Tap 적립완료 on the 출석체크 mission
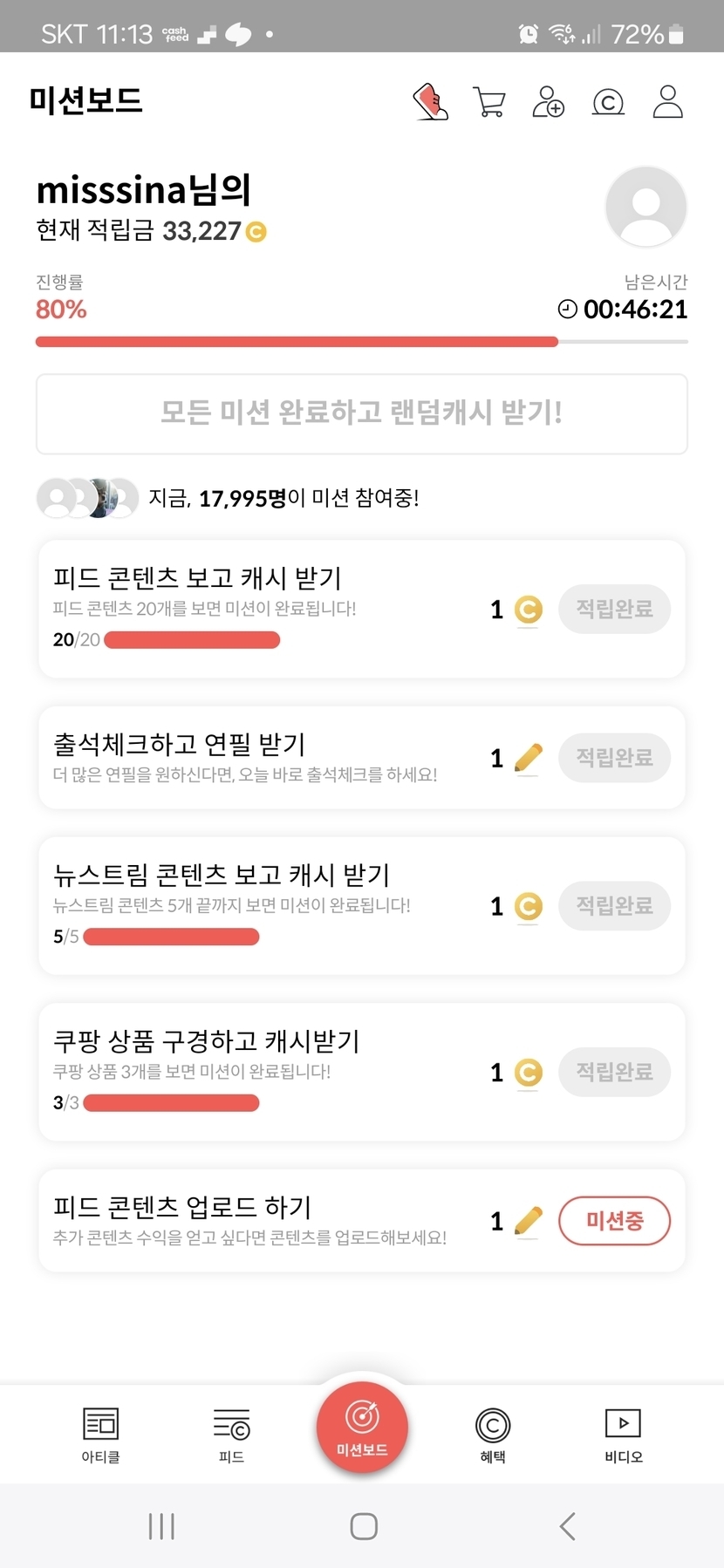724x1568 pixels. (614, 758)
